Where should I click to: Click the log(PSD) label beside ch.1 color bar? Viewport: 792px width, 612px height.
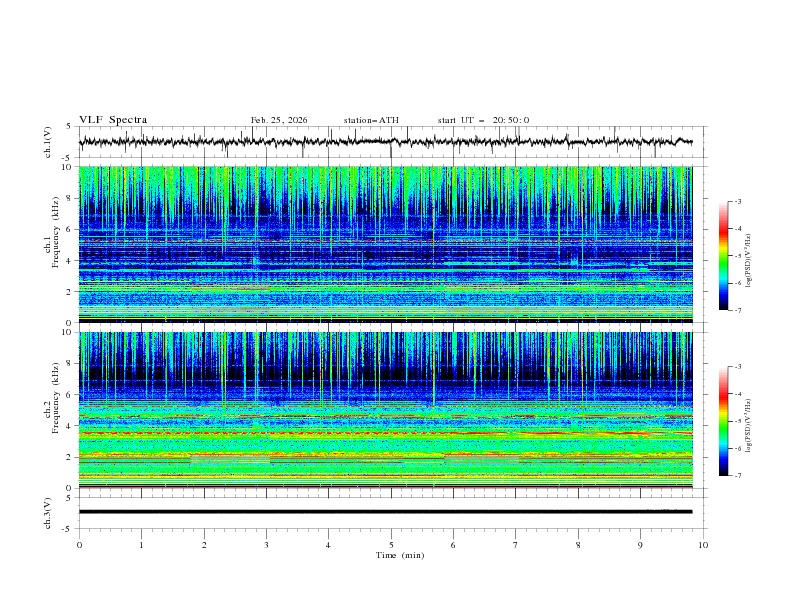tap(748, 261)
